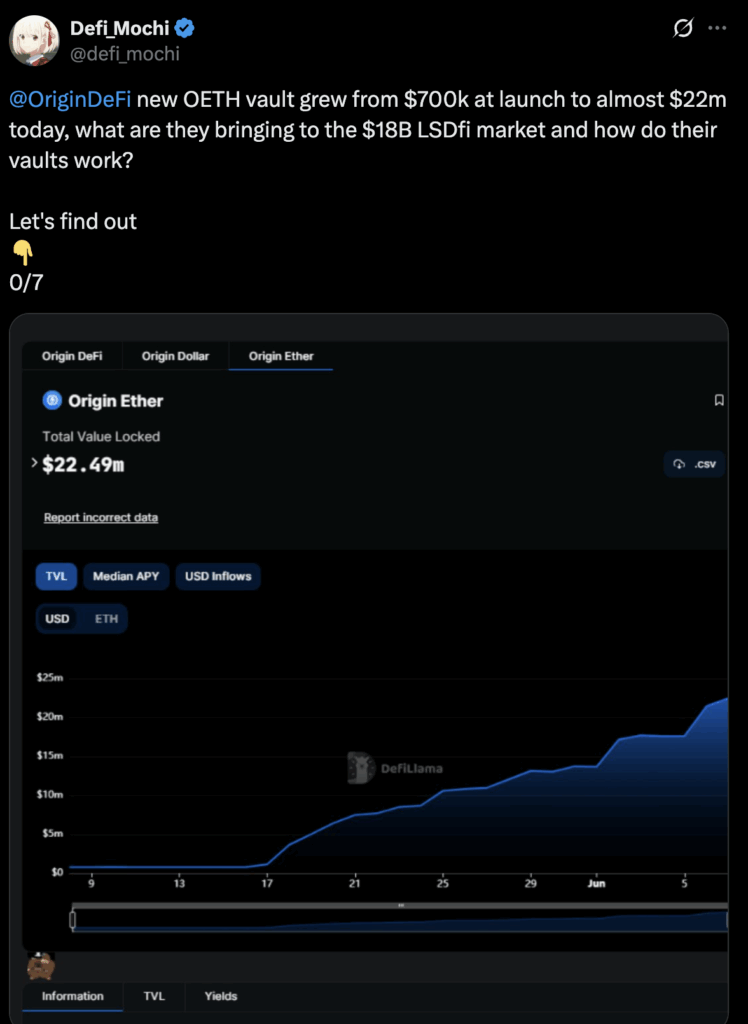Toggle the TVL chart metric
Viewport: 748px width, 1024px height.
coord(56,576)
